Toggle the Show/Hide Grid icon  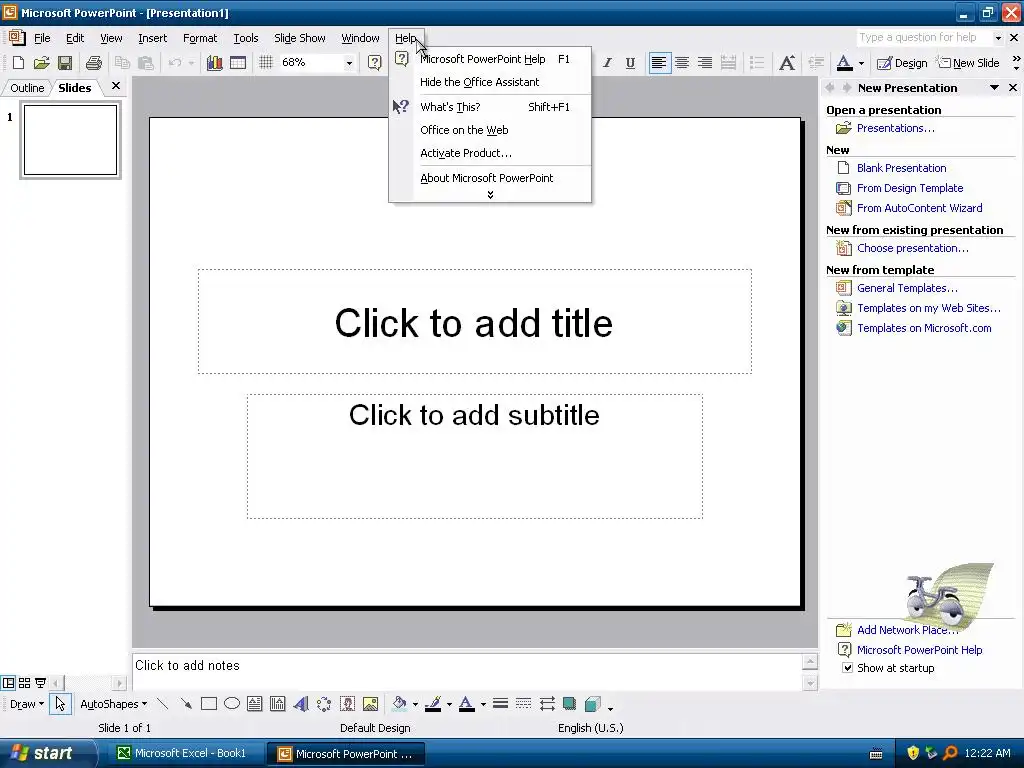click(266, 63)
